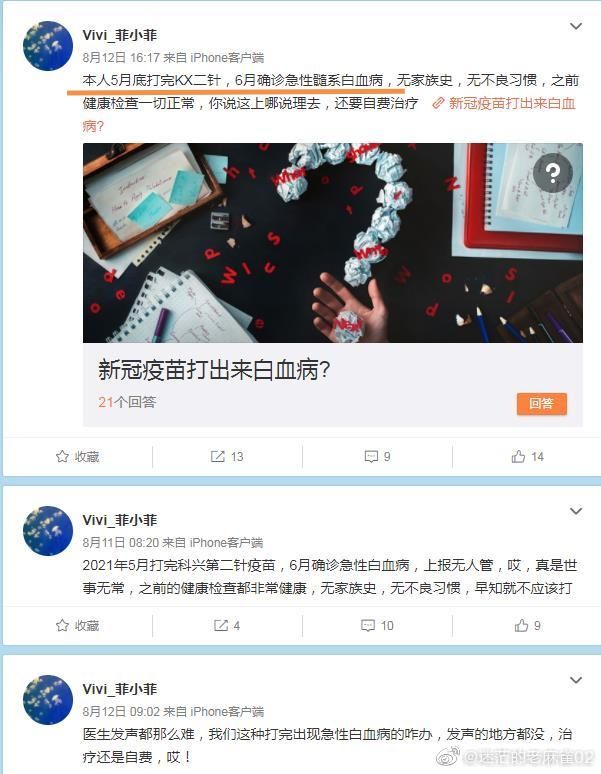Click the question mark badge on image
This screenshot has height=774, width=601.
[x=553, y=172]
